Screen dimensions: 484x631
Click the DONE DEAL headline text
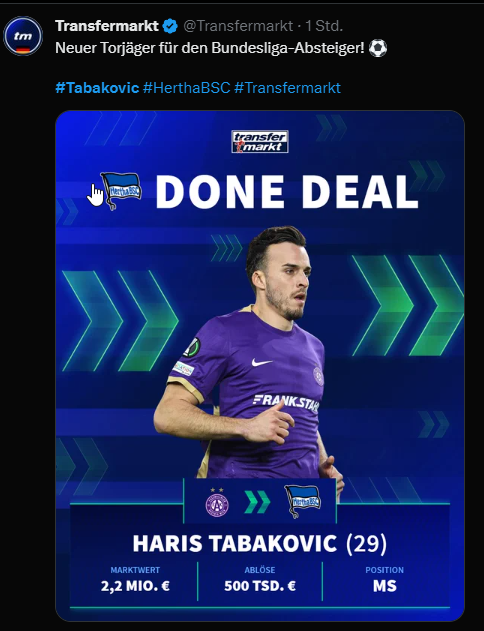287,192
